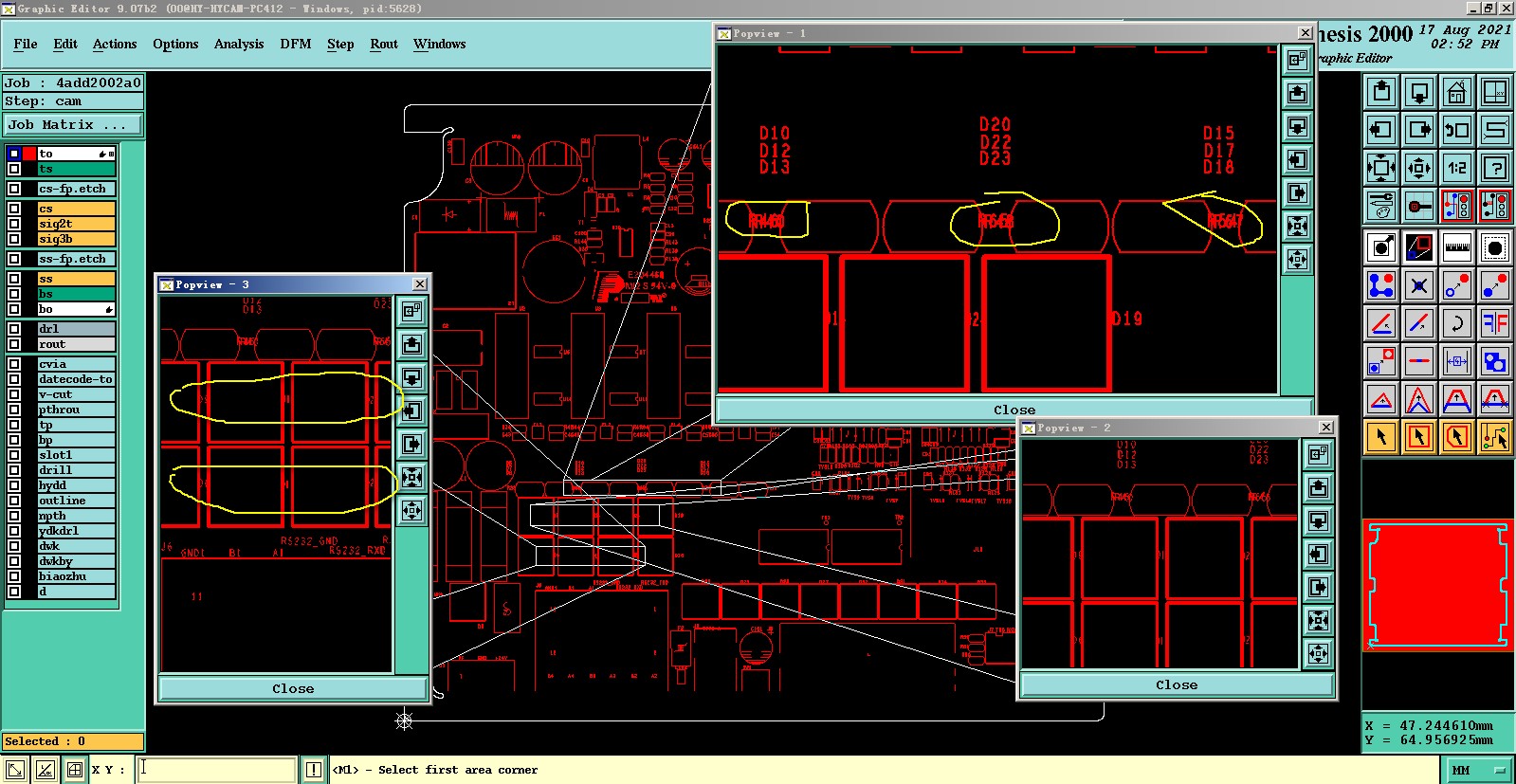Open the Rout menu
Screen dimensions: 1516x784
[384, 44]
